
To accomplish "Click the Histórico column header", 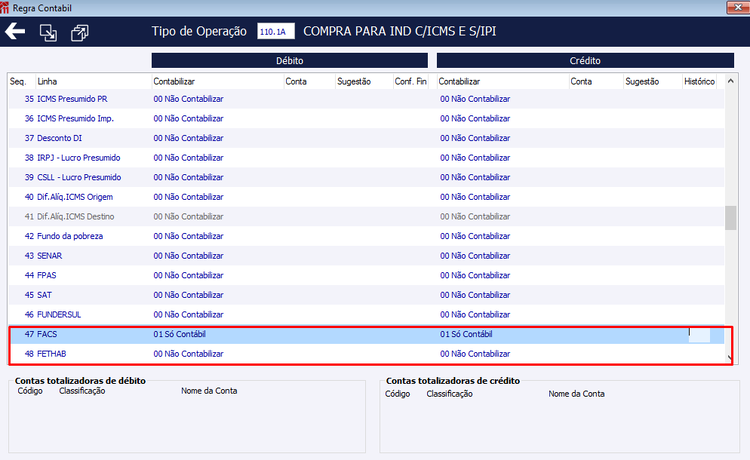I will coord(699,81).
